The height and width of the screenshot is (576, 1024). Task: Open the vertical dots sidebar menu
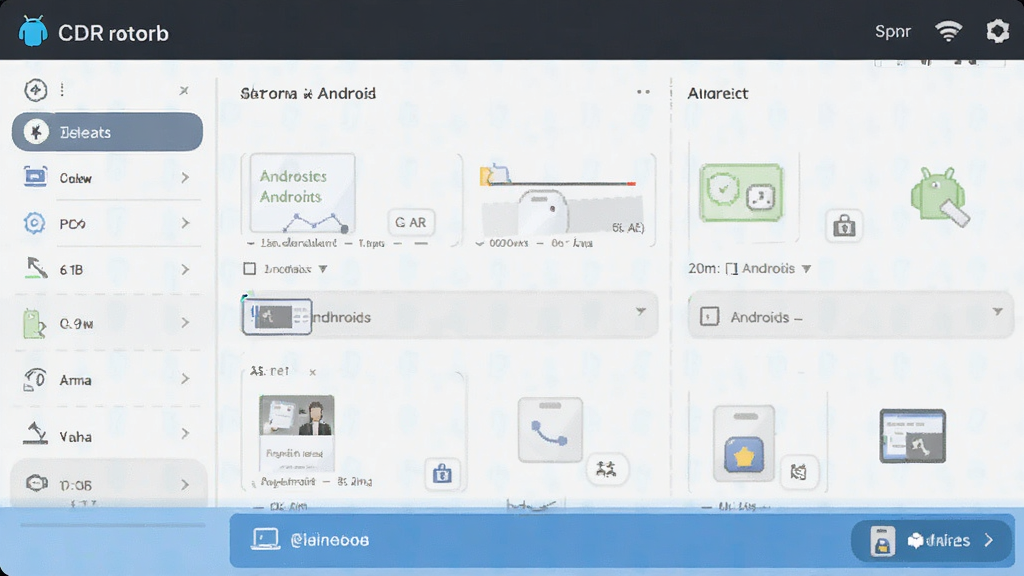pyautogui.click(x=62, y=89)
